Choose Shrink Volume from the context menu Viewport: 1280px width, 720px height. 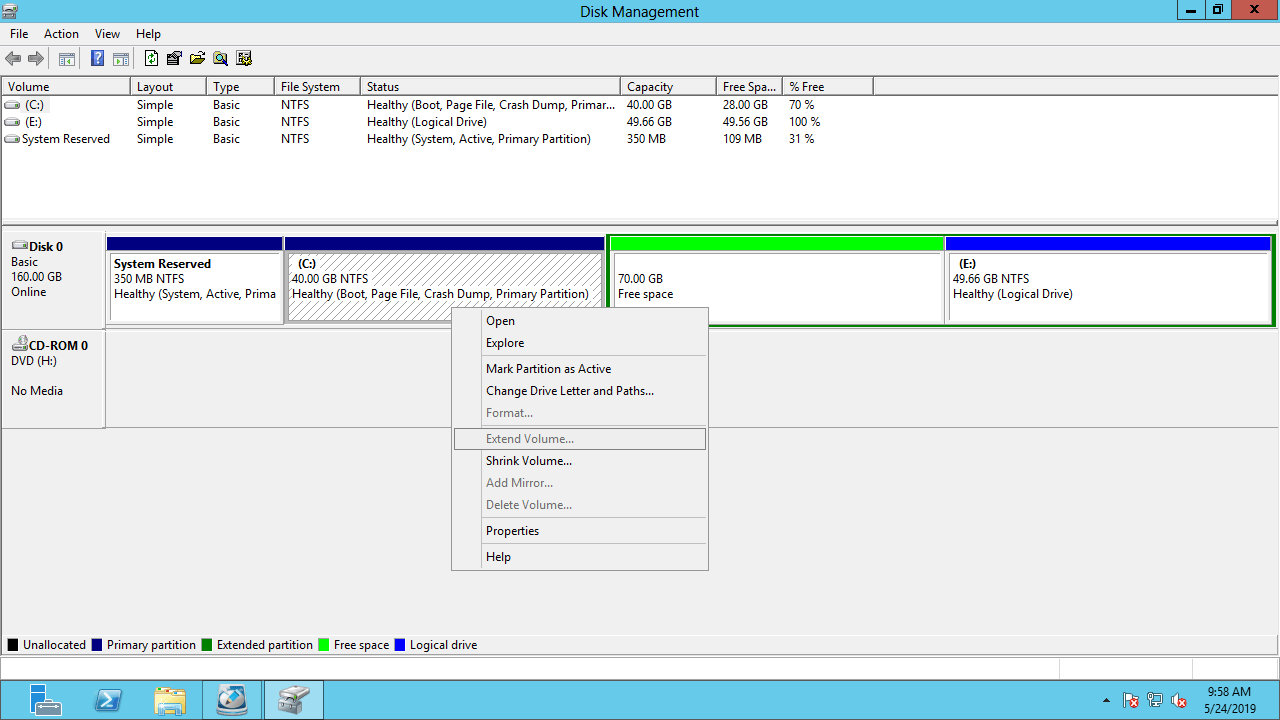528,461
